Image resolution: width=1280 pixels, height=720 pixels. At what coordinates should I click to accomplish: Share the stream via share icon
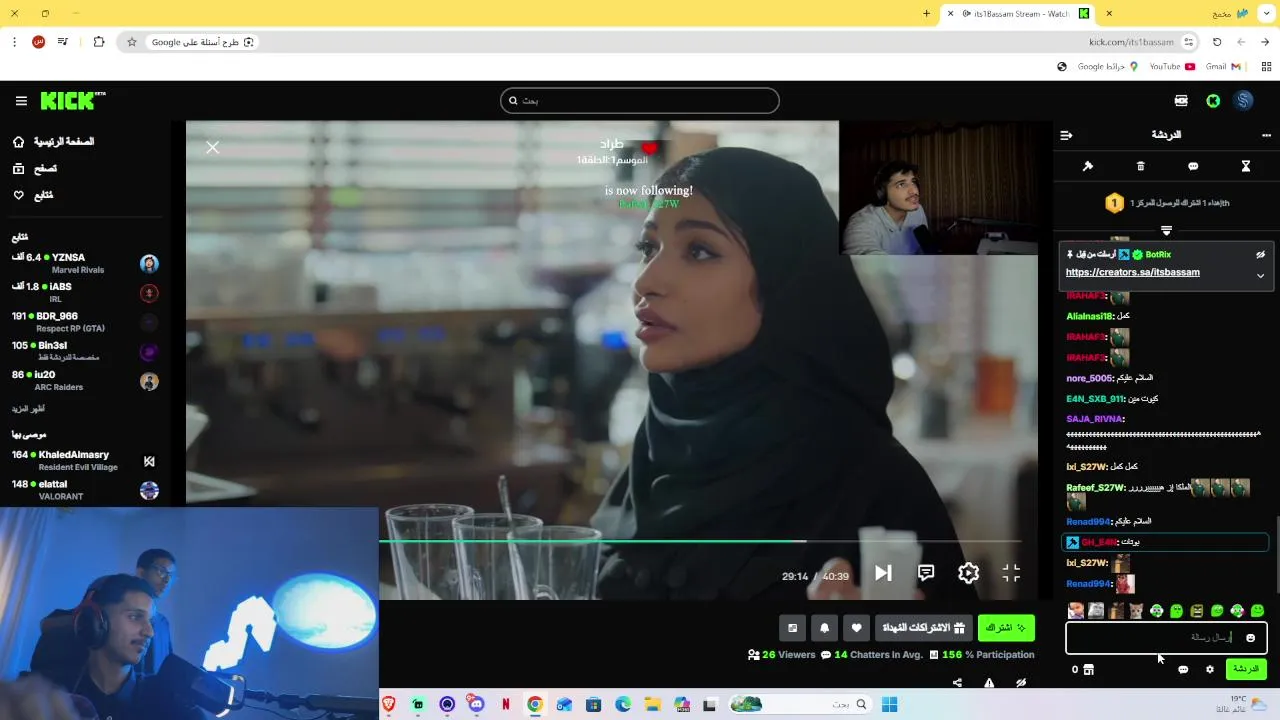(x=957, y=683)
